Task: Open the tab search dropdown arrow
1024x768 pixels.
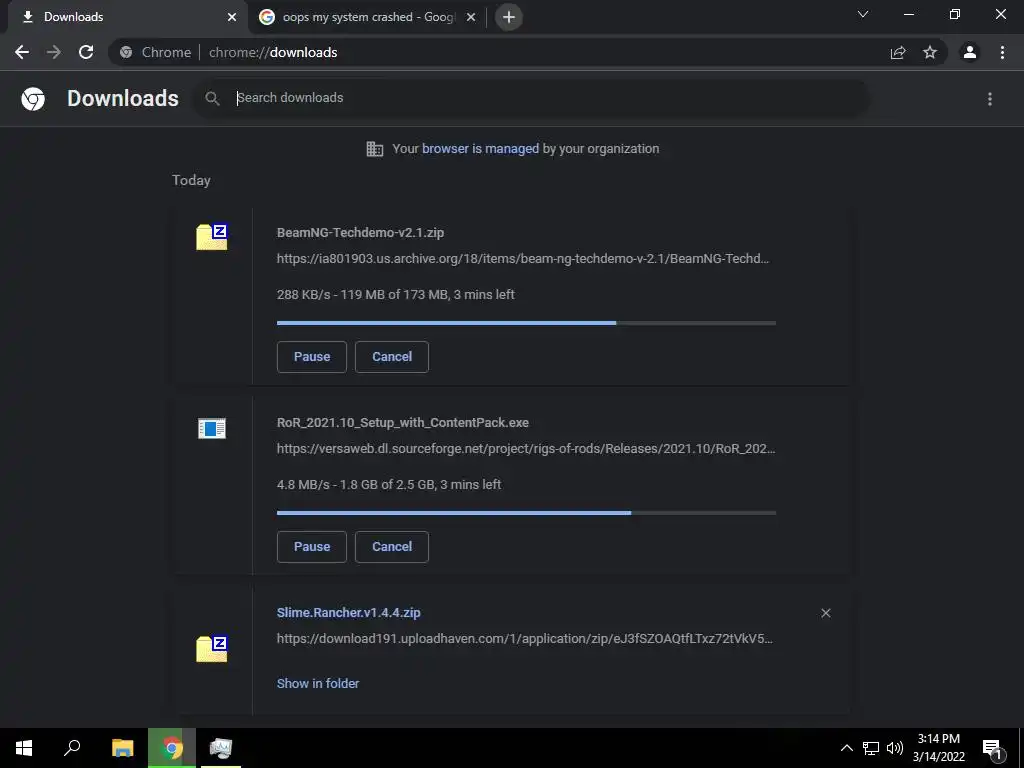Action: pos(863,14)
